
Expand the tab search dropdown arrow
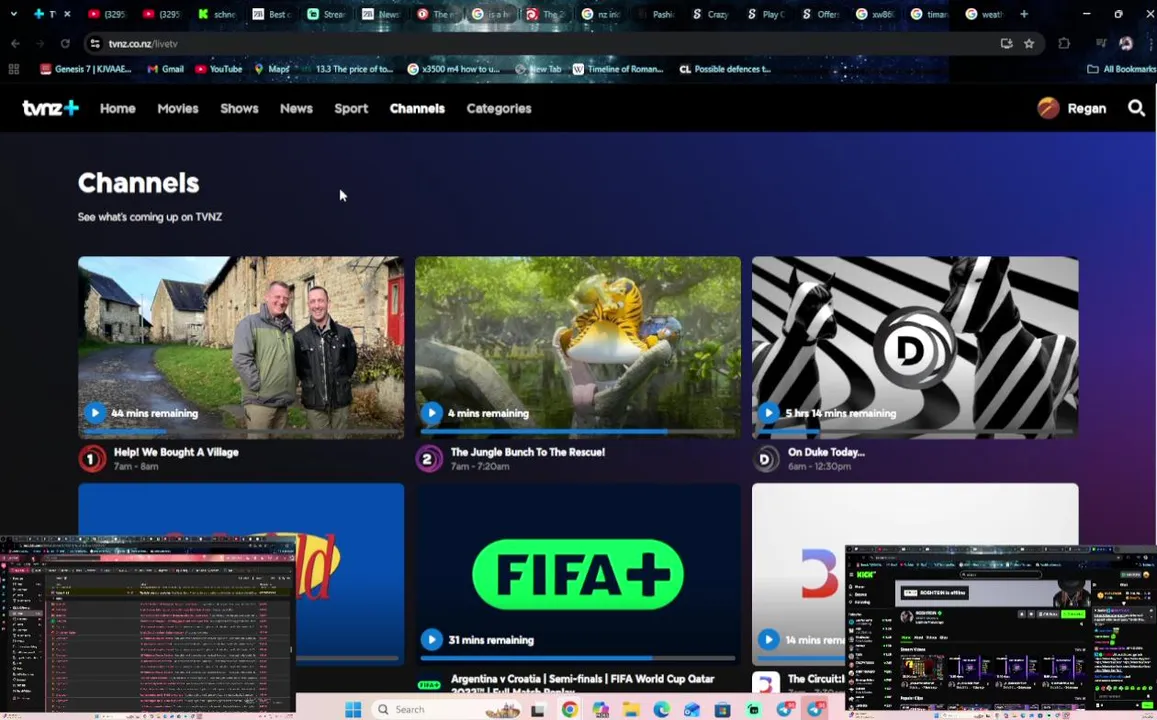point(13,14)
